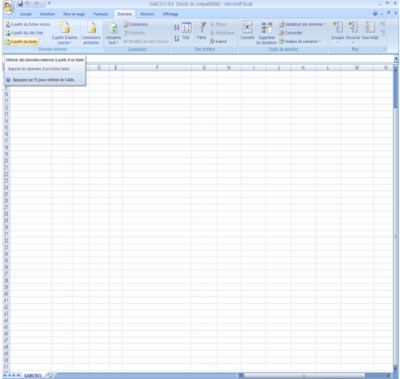400x379 pixels.
Task: Sort descending with the Z-A icon
Action: 176,38
